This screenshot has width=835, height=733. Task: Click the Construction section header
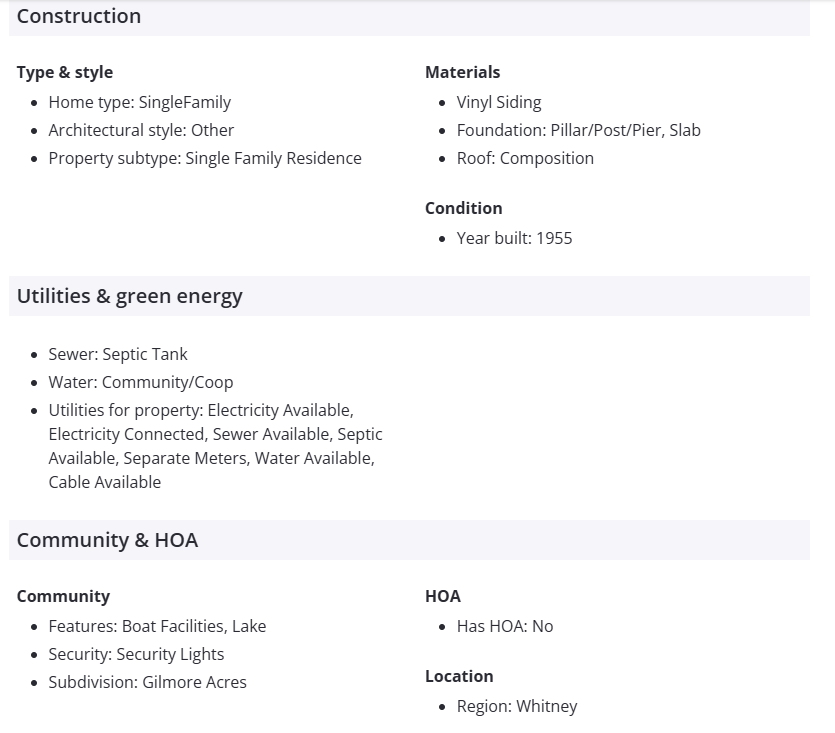[x=79, y=16]
